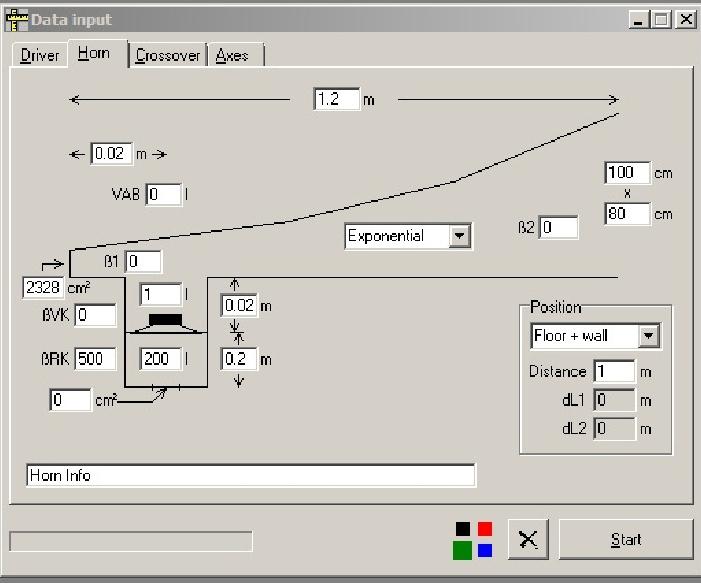Click the horn length field showing 1.2
Screen dimensions: 701x583
click(x=337, y=99)
